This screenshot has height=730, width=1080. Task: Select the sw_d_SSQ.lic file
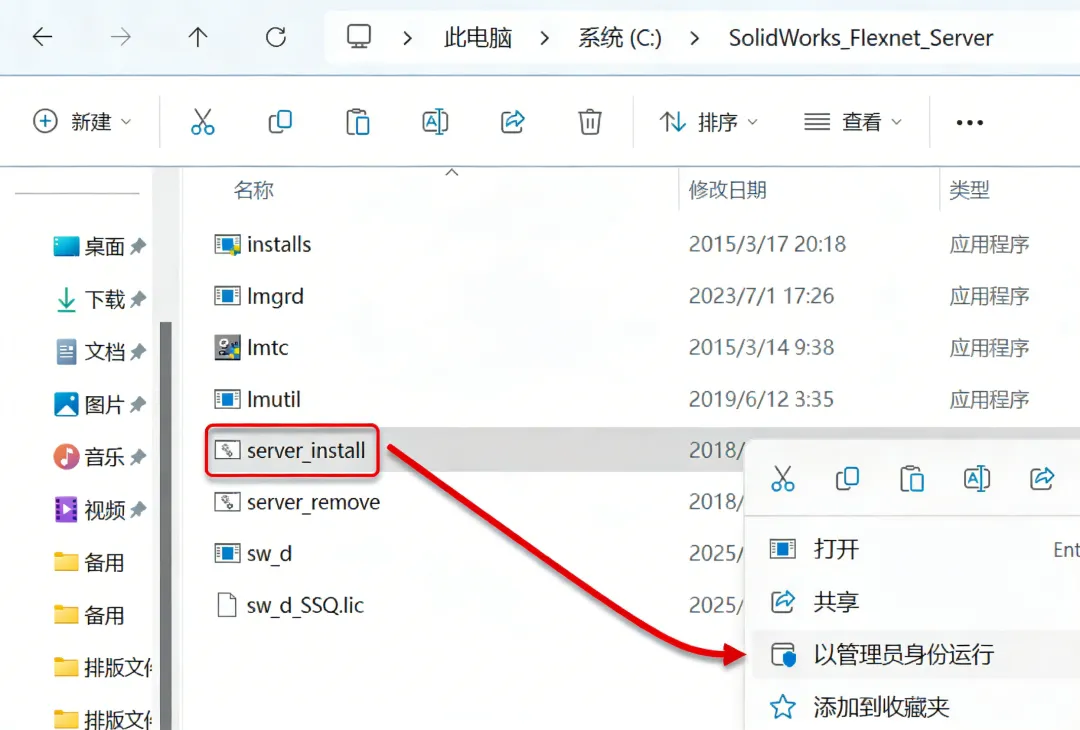pyautogui.click(x=305, y=605)
